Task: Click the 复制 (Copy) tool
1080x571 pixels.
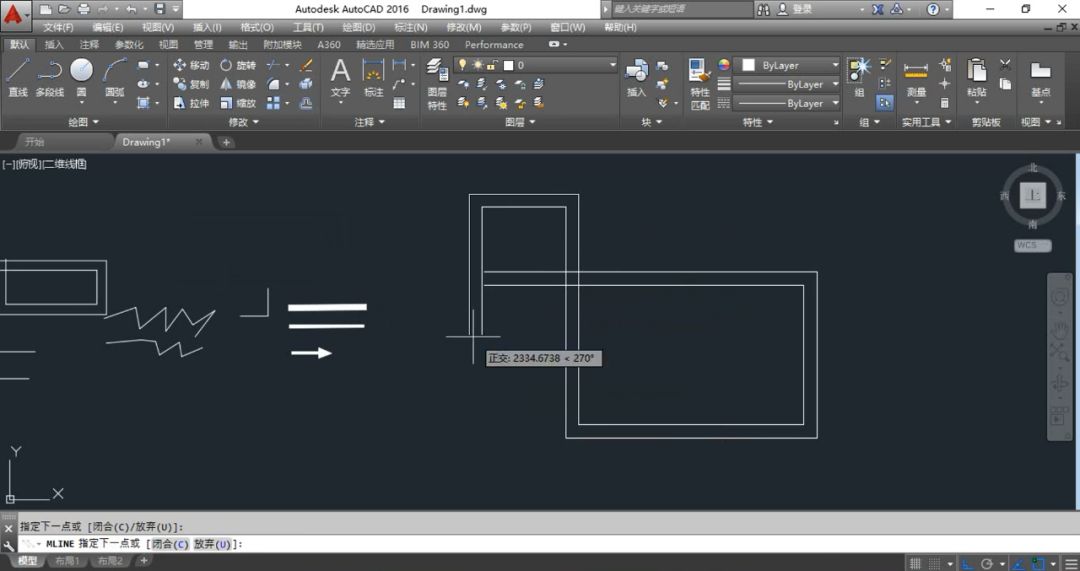Action: (x=191, y=84)
